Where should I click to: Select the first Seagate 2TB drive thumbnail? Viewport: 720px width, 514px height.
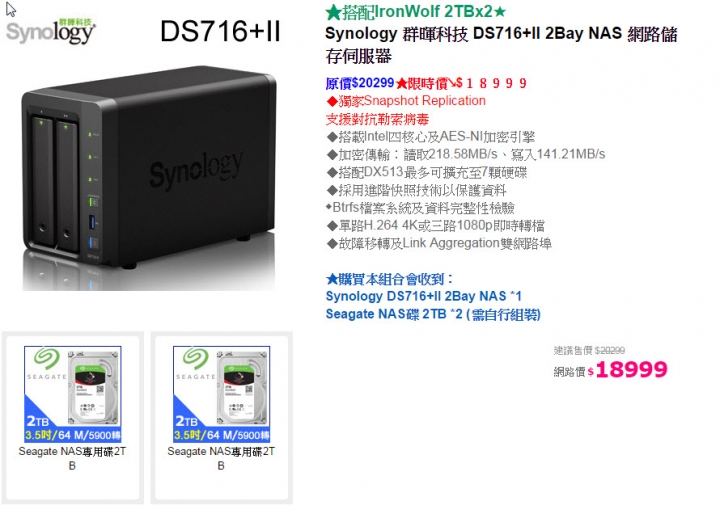click(73, 394)
